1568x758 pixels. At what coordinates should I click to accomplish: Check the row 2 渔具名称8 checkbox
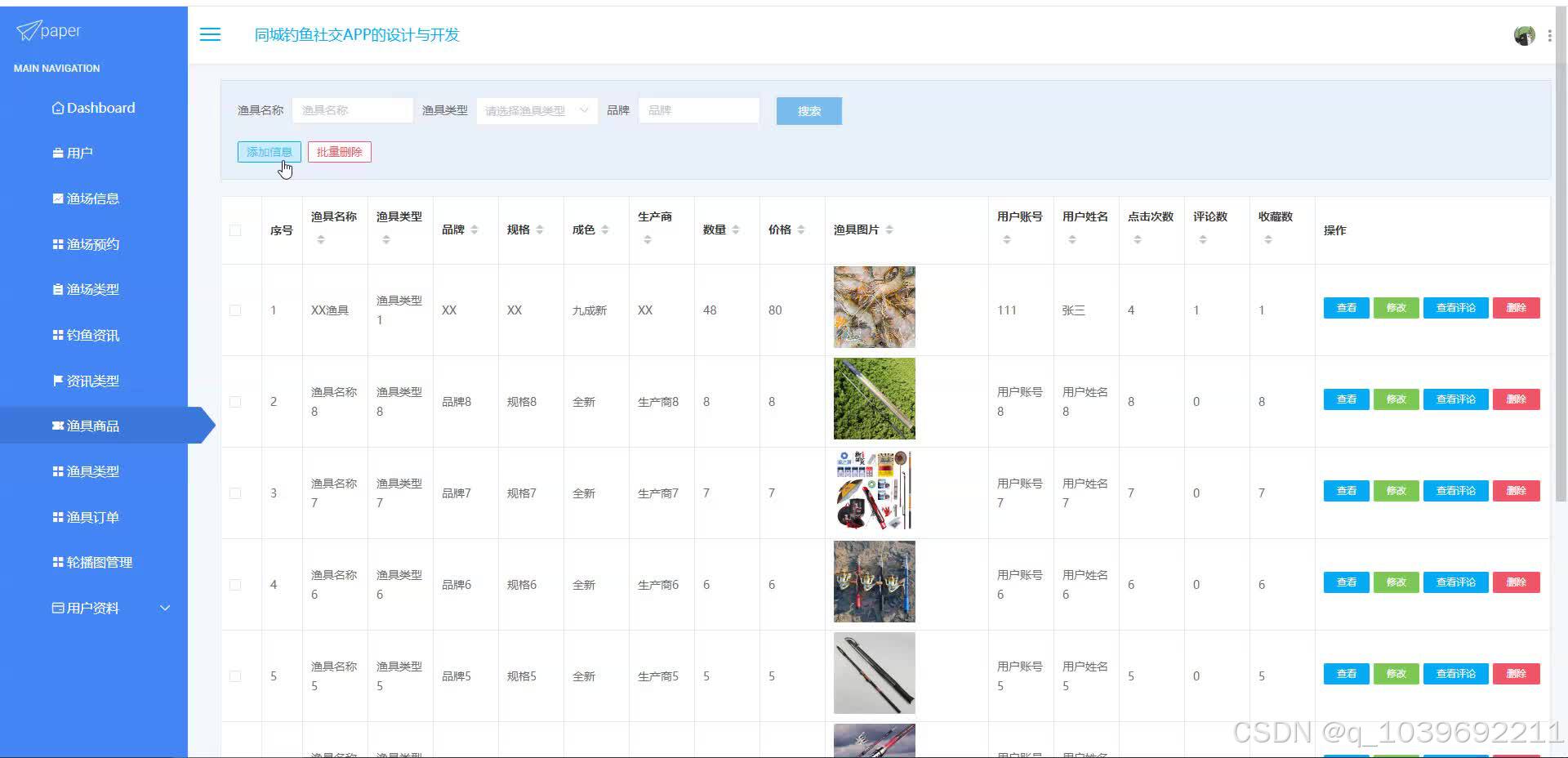click(235, 402)
